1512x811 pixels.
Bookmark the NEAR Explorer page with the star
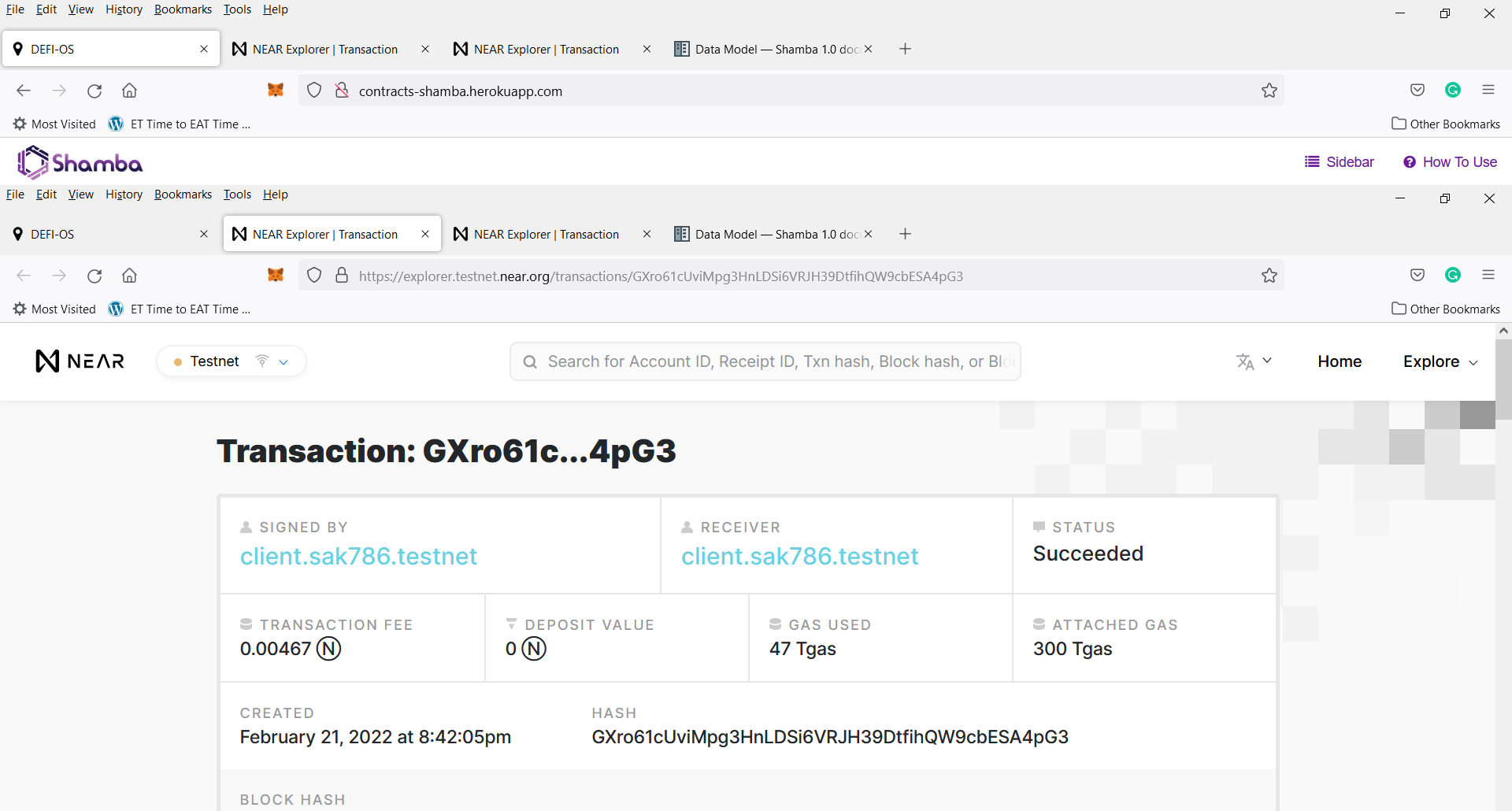coord(1269,276)
